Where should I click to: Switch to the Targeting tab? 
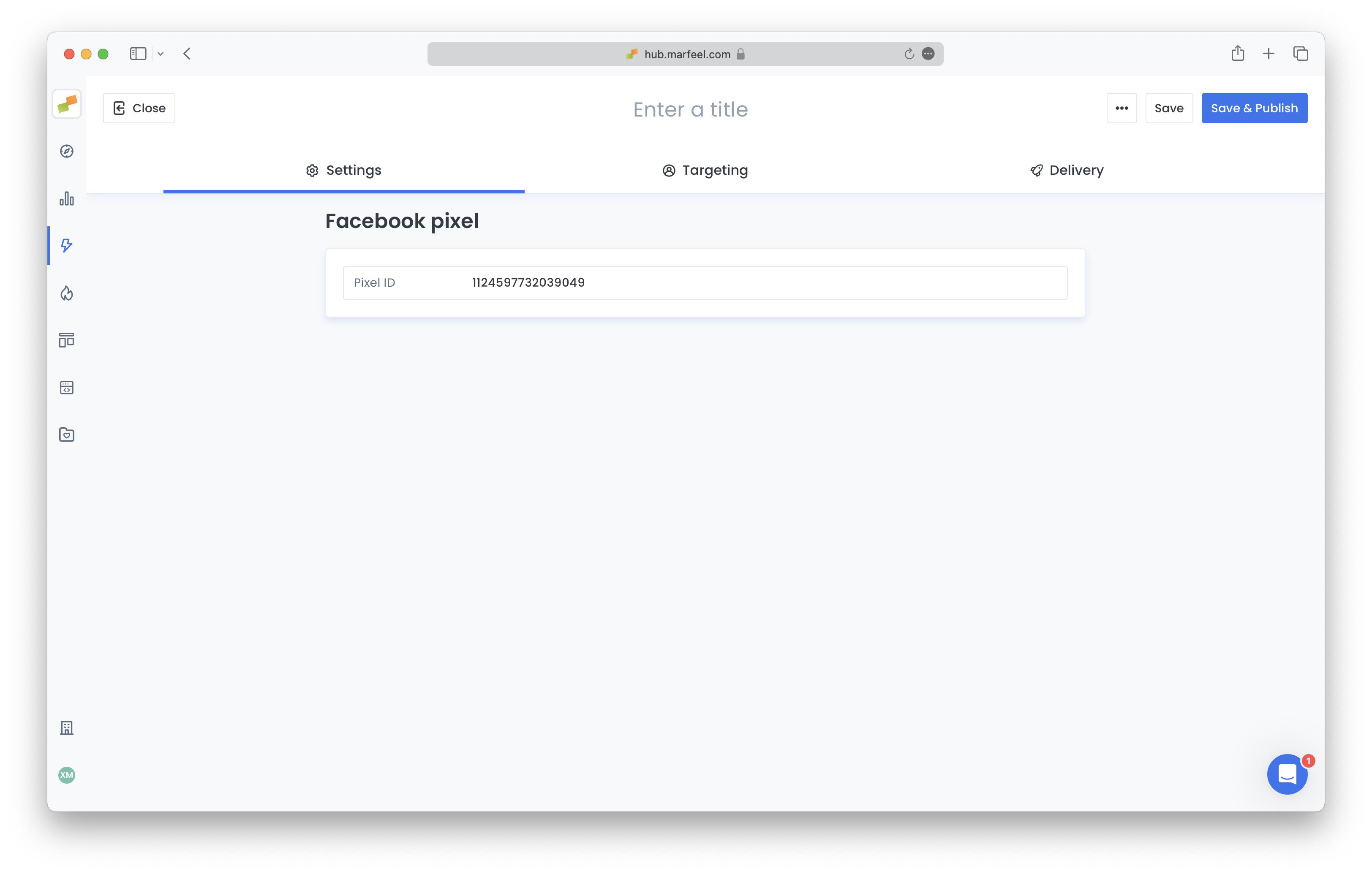click(x=705, y=170)
